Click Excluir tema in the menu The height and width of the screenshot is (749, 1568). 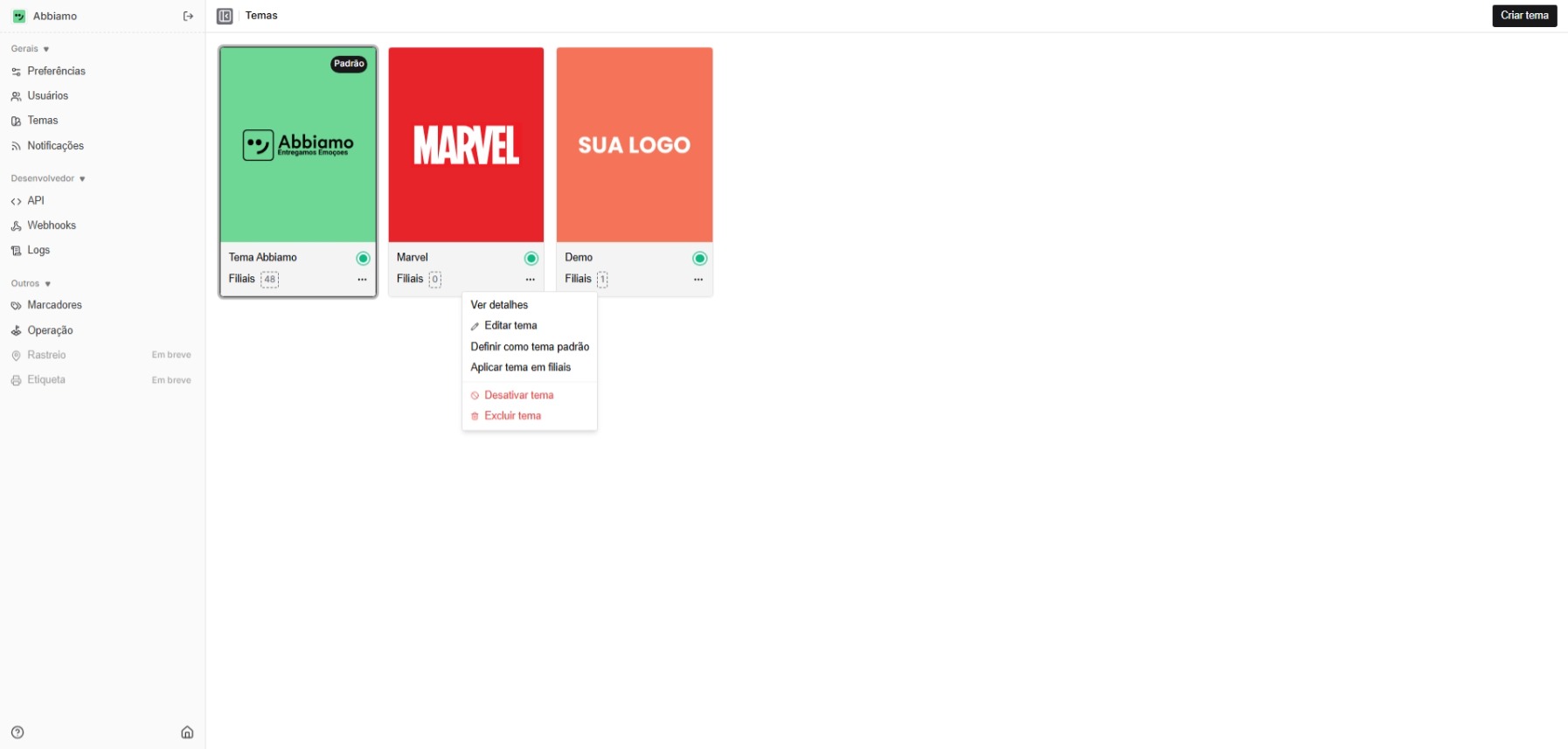pyautogui.click(x=512, y=416)
